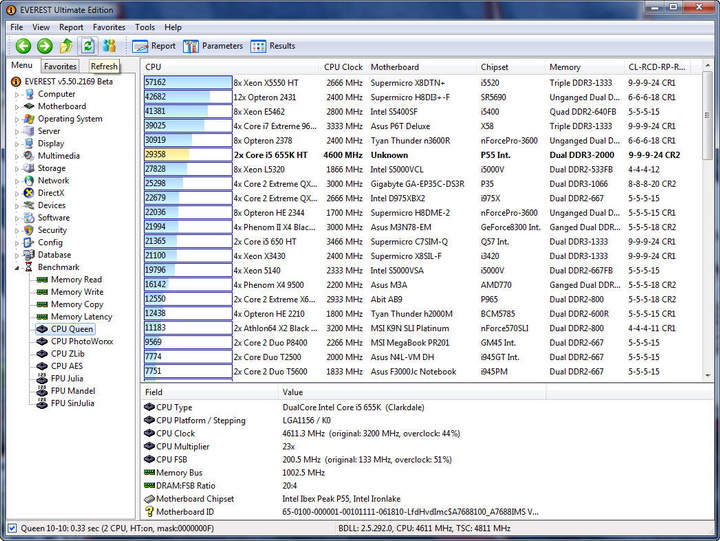
Task: Open the Help menu
Action: 173,28
